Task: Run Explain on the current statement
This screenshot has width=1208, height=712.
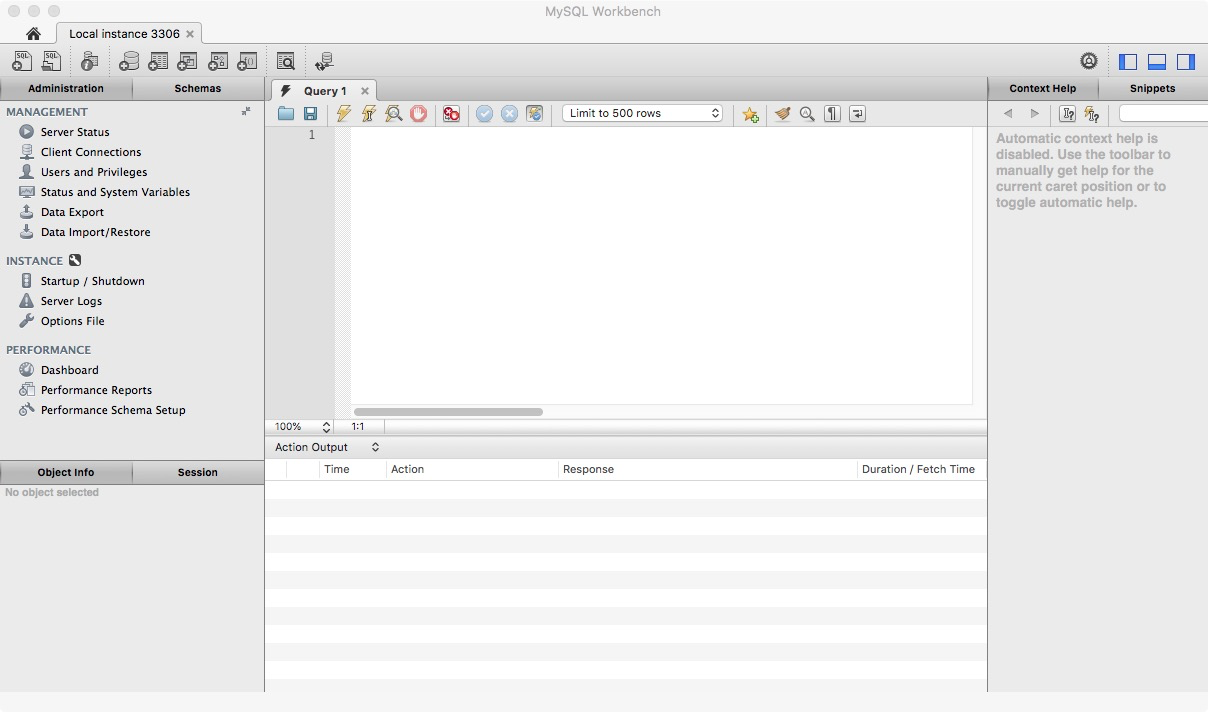Action: tap(394, 114)
